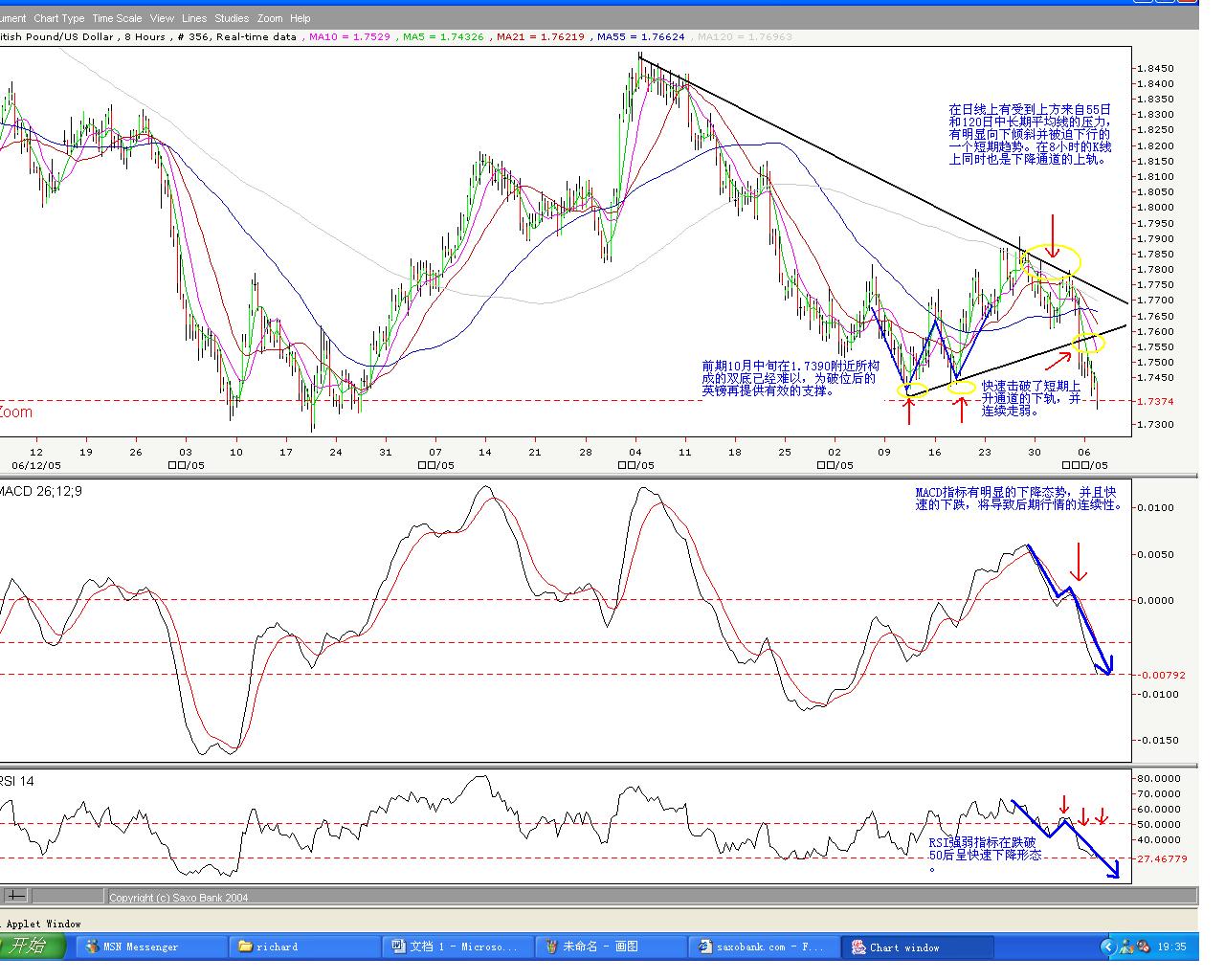Click the Applet Window status text
Image resolution: width=1225 pixels, height=980 pixels.
click(43, 924)
